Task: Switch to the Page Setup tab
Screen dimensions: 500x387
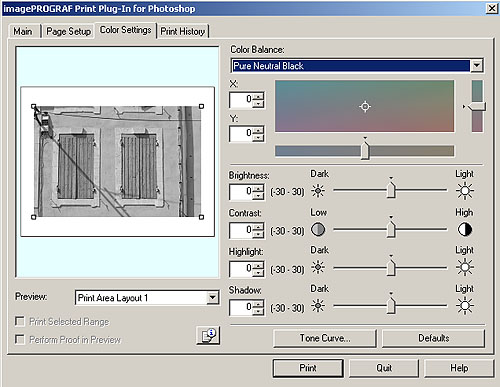Action: click(x=68, y=31)
